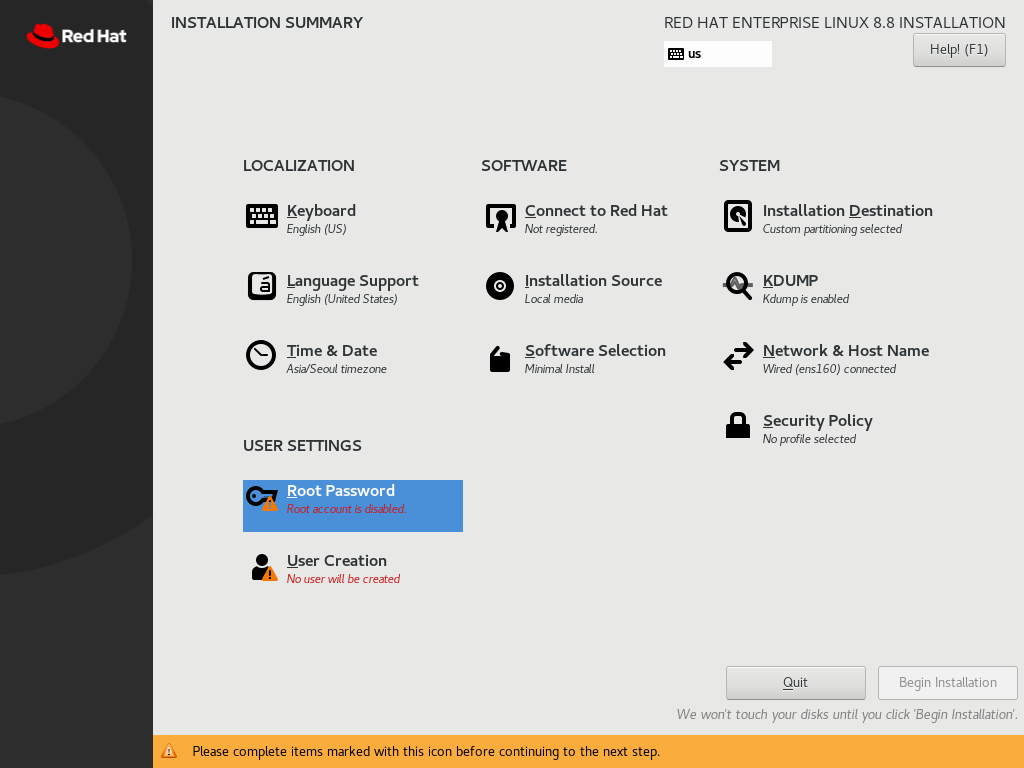1024x768 pixels.
Task: Click 'Minimal Install' status text
Action: [x=560, y=369]
